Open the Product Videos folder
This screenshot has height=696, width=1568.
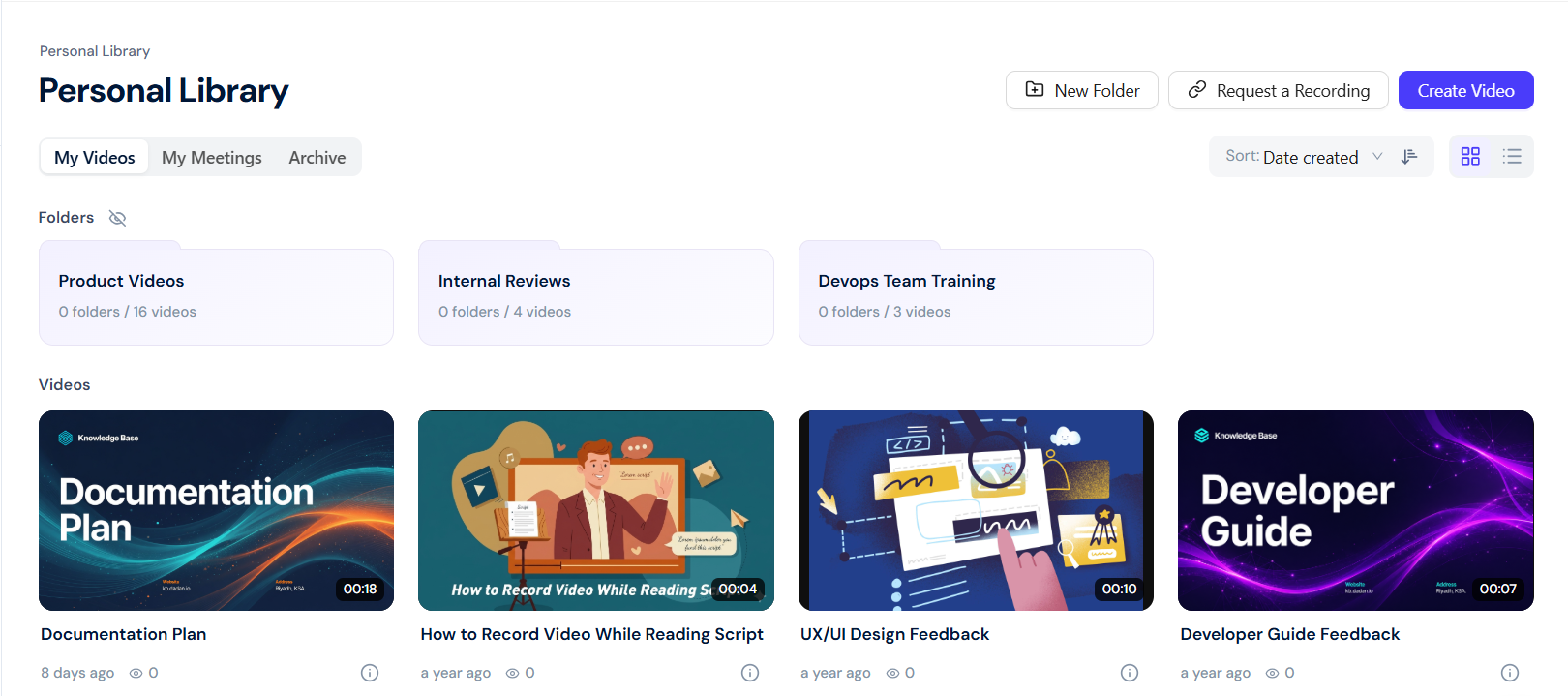[216, 295]
